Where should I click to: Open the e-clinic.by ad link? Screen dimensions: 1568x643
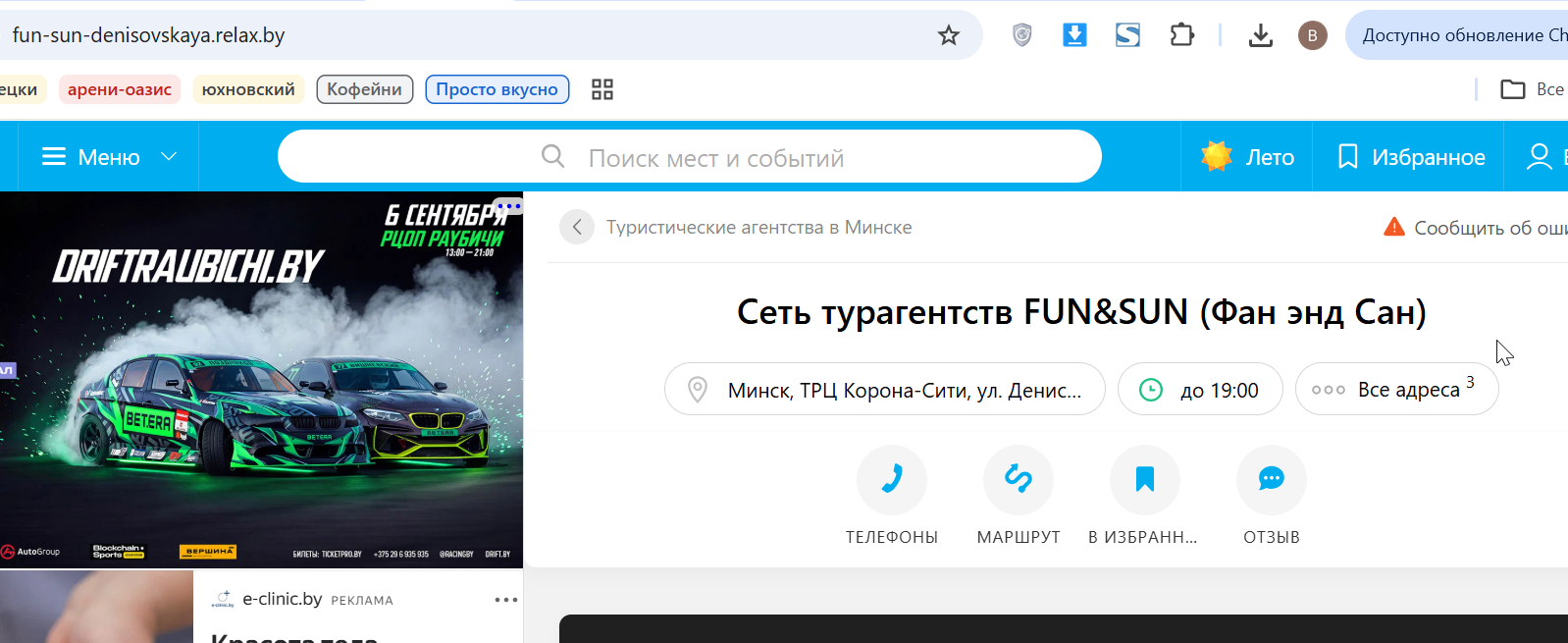coord(282,599)
